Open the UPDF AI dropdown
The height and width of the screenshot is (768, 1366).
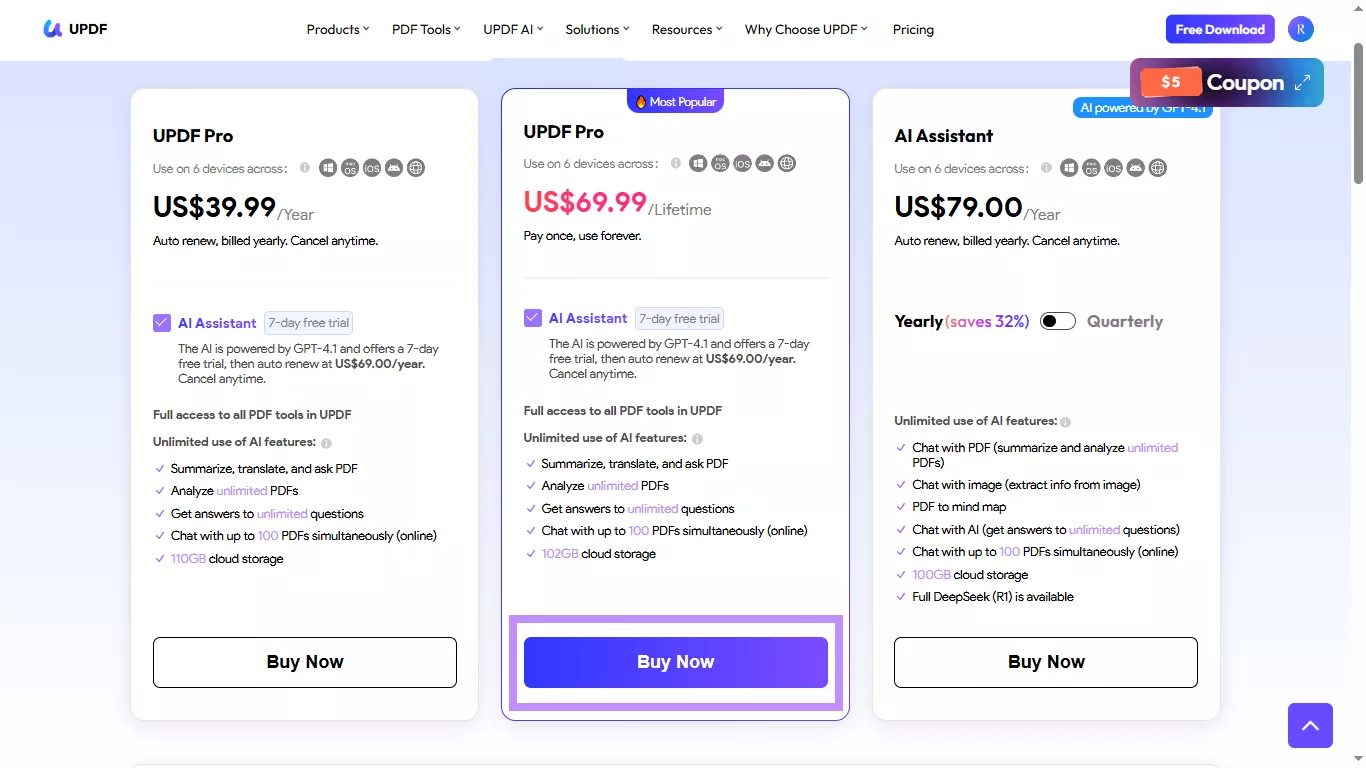coord(512,29)
